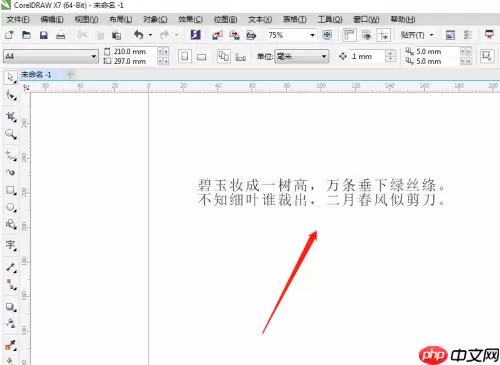This screenshot has height=365, width=500.
Task: Select landscape page orientation
Action: tap(202, 57)
